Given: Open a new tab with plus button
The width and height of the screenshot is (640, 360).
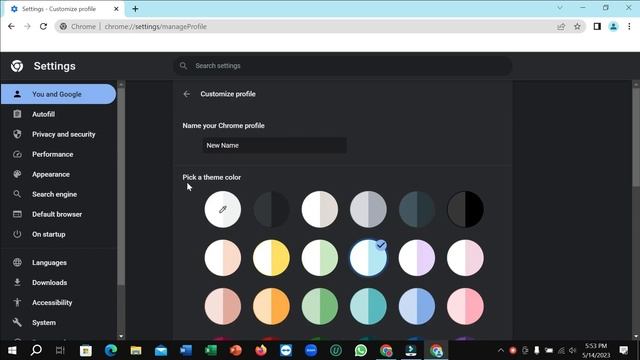Looking at the screenshot, I should pyautogui.click(x=135, y=9).
